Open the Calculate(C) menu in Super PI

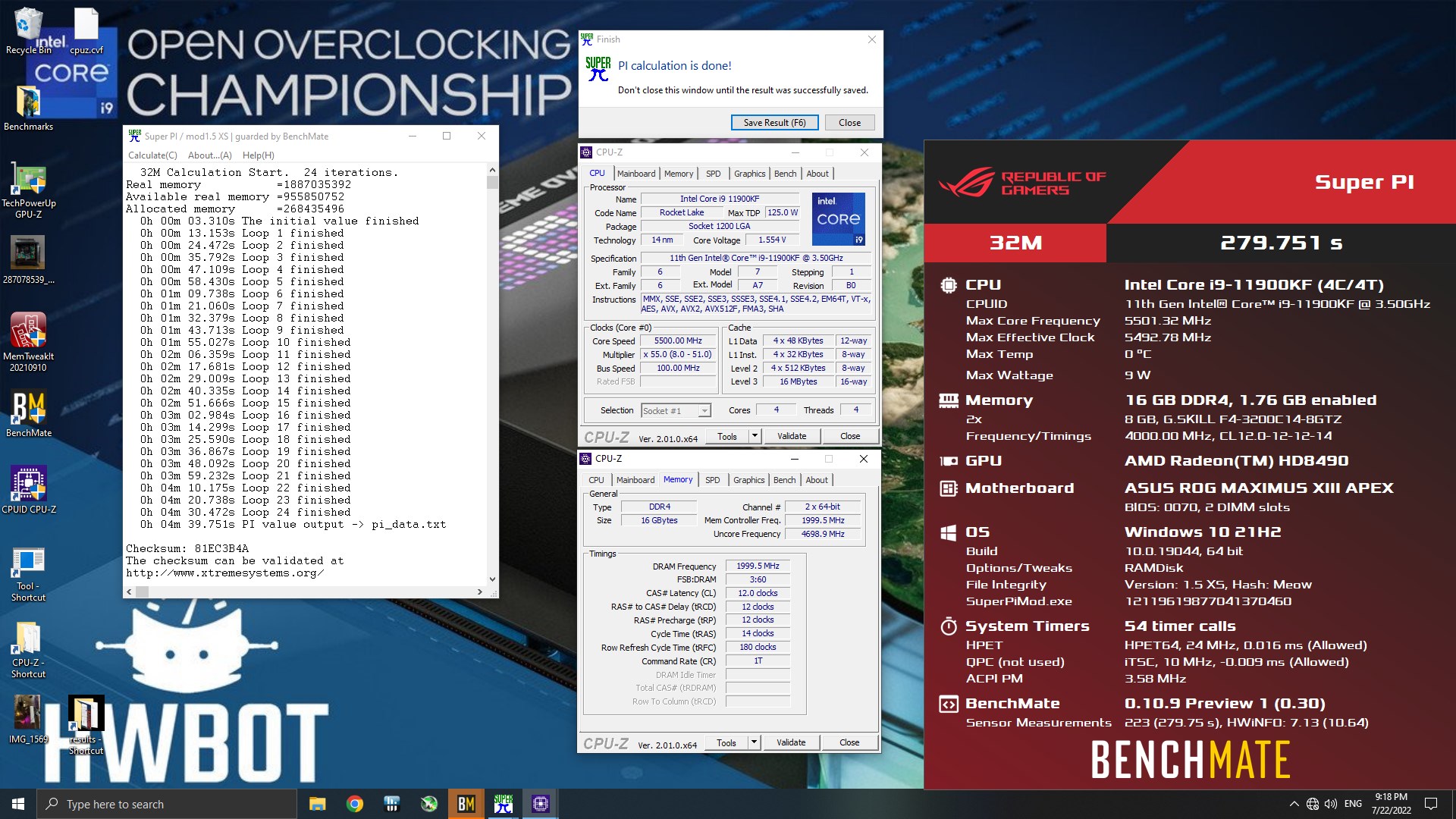point(152,155)
